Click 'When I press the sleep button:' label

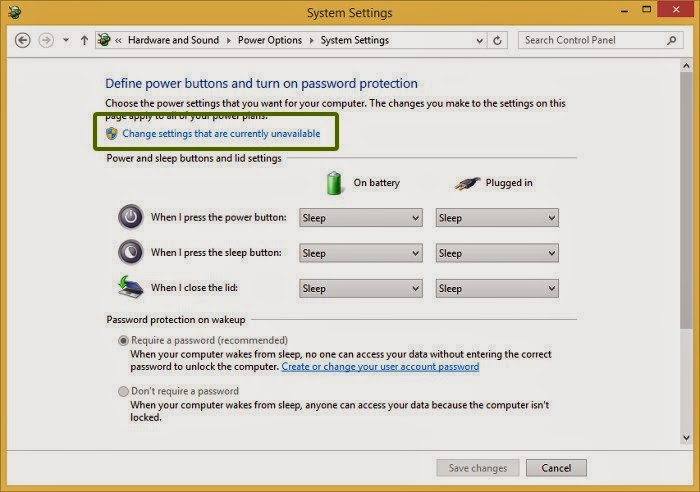pyautogui.click(x=217, y=253)
